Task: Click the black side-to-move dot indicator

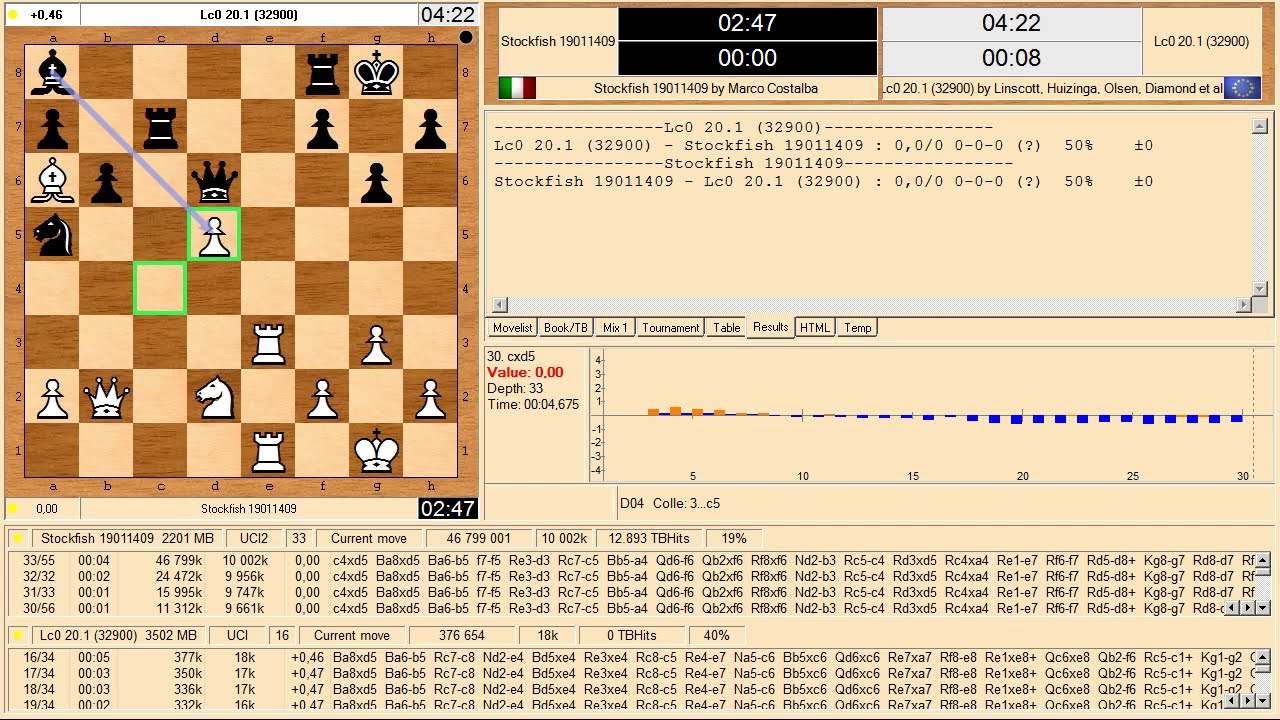Action: click(465, 37)
